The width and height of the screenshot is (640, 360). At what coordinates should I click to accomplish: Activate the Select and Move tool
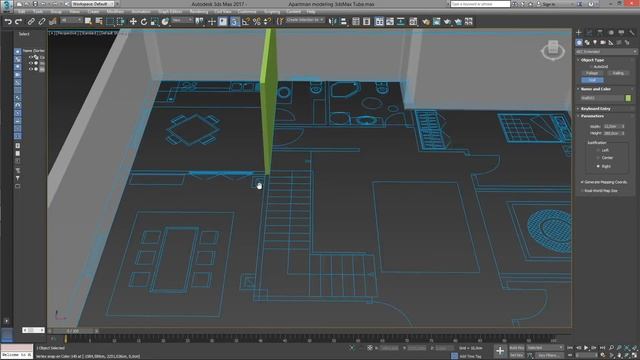point(133,22)
